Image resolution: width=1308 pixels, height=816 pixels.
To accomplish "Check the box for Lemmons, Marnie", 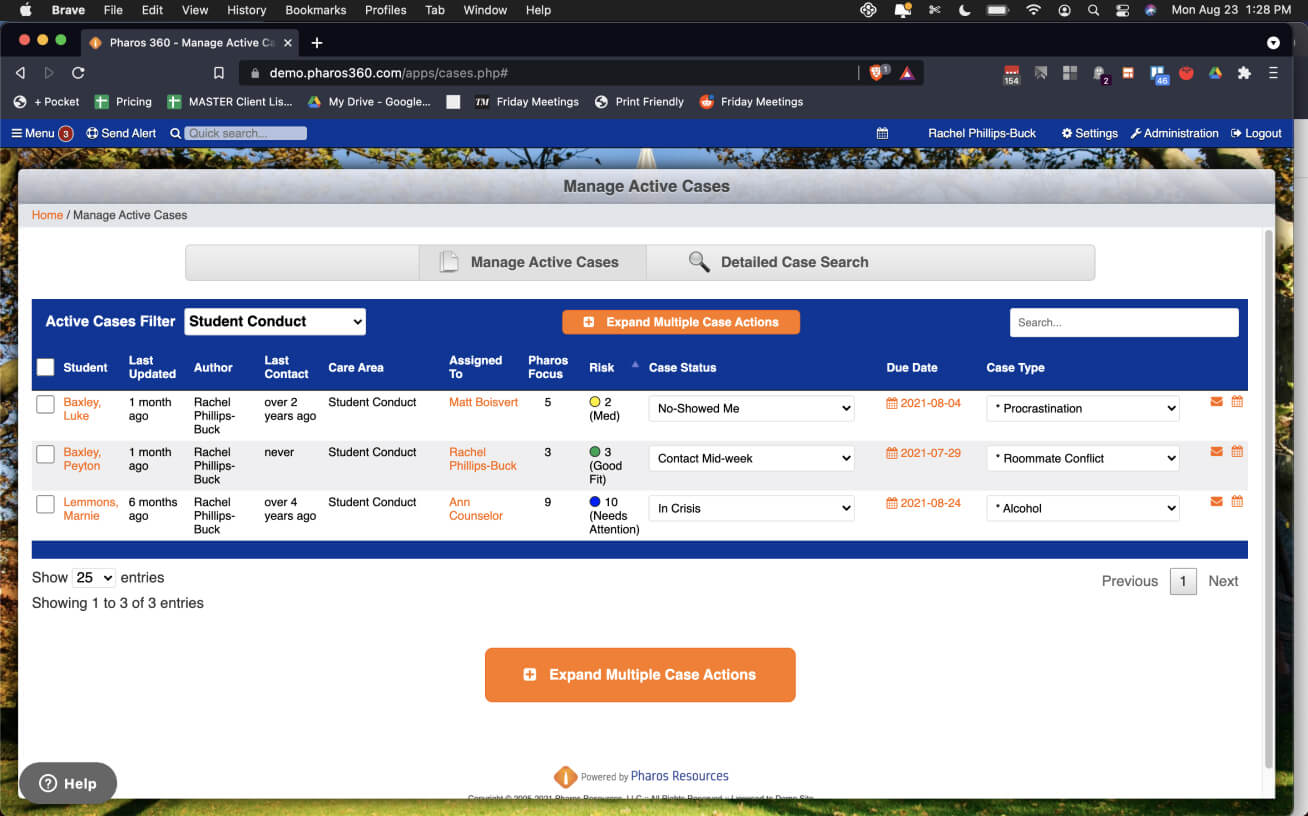I will pyautogui.click(x=45, y=504).
